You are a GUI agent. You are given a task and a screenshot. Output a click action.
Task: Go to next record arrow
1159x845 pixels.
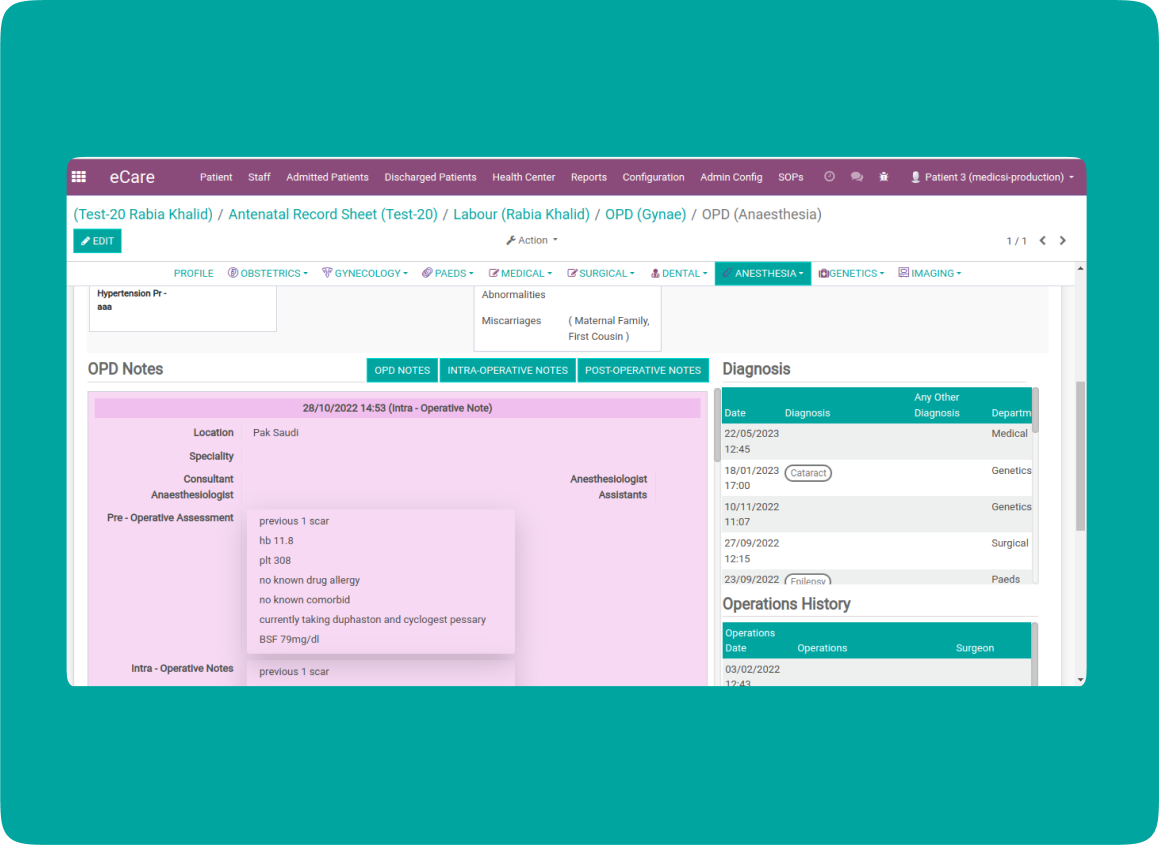coord(1063,241)
